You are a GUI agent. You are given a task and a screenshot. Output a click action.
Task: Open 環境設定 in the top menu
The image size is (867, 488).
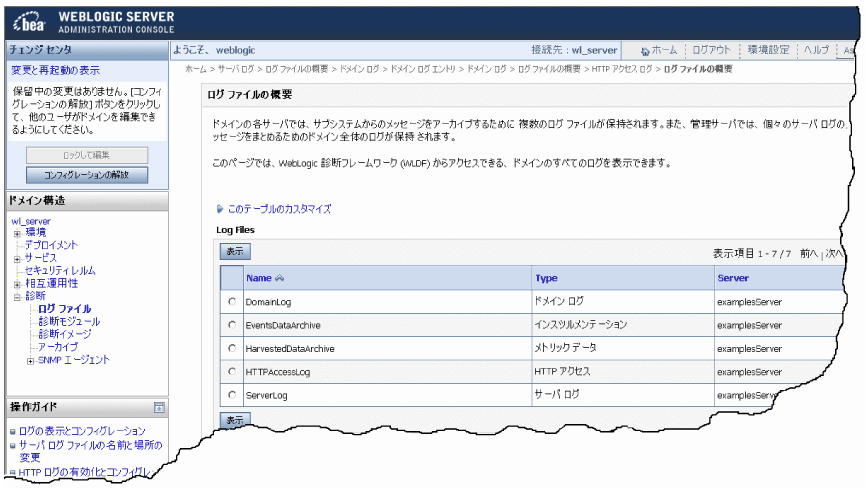click(769, 50)
